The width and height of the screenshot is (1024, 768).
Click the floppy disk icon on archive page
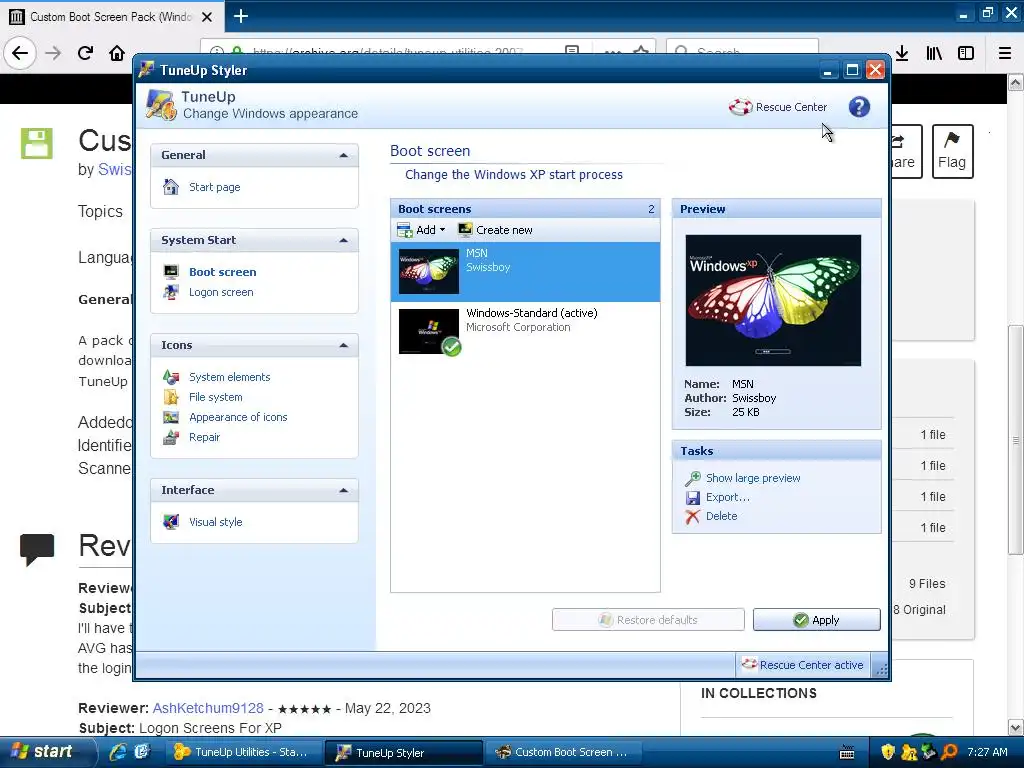37,143
